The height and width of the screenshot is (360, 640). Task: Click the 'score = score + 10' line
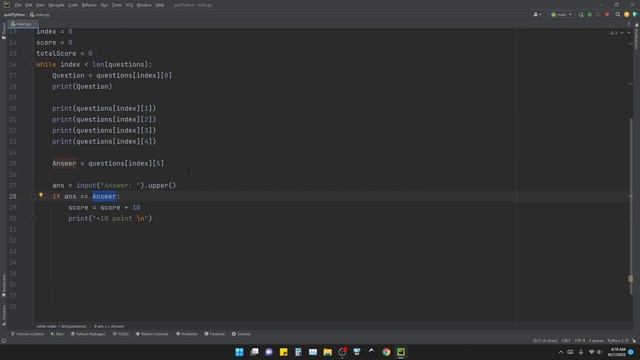coord(104,208)
